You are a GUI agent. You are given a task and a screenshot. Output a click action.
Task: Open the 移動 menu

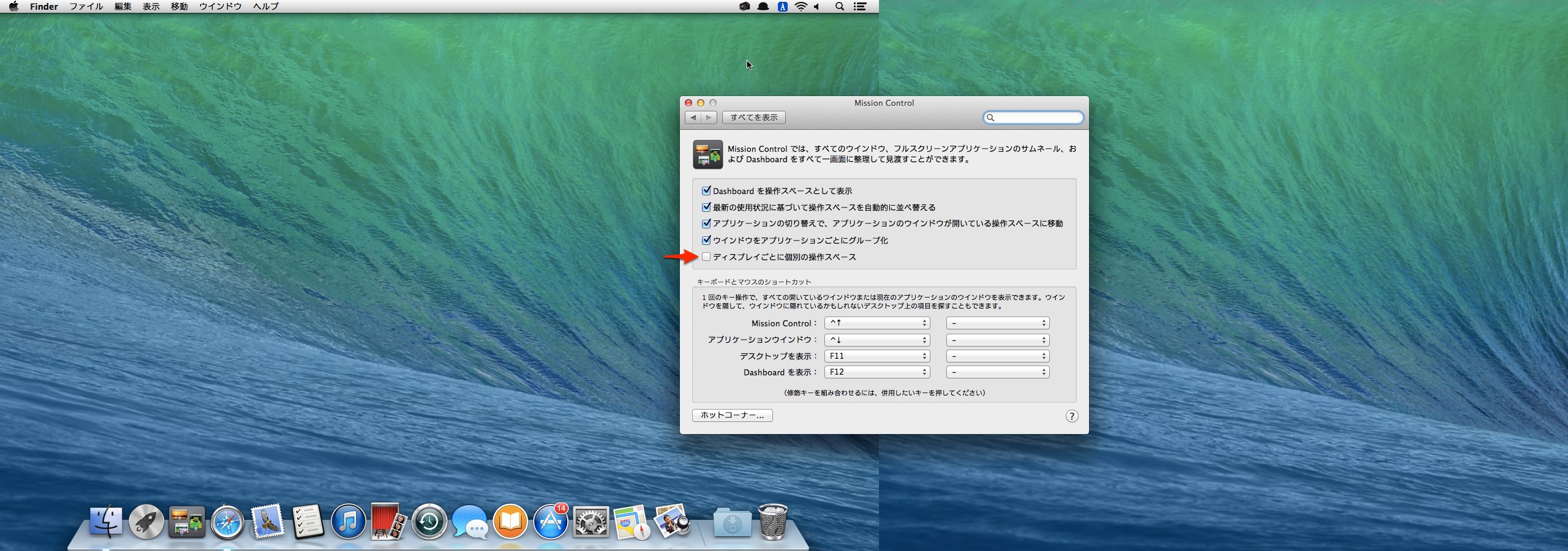click(179, 6)
